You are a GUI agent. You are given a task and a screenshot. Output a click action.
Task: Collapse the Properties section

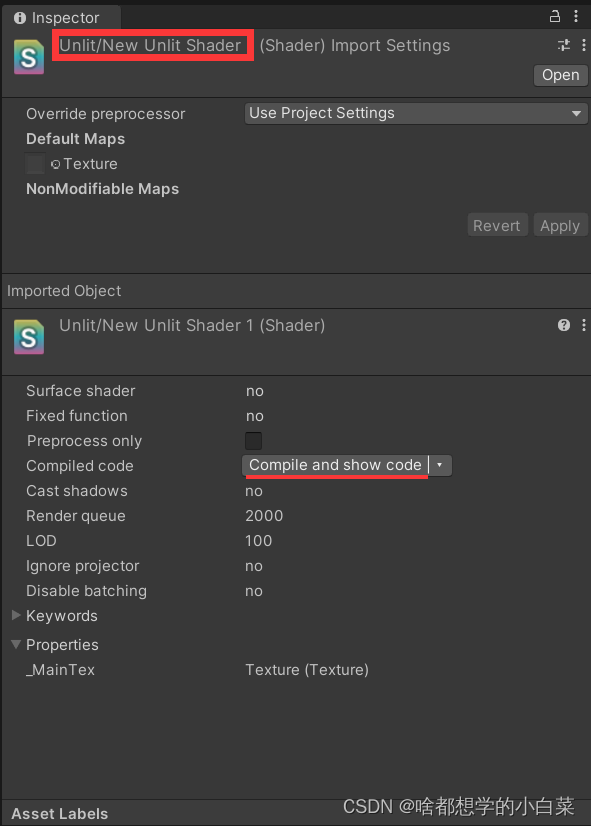(15, 645)
